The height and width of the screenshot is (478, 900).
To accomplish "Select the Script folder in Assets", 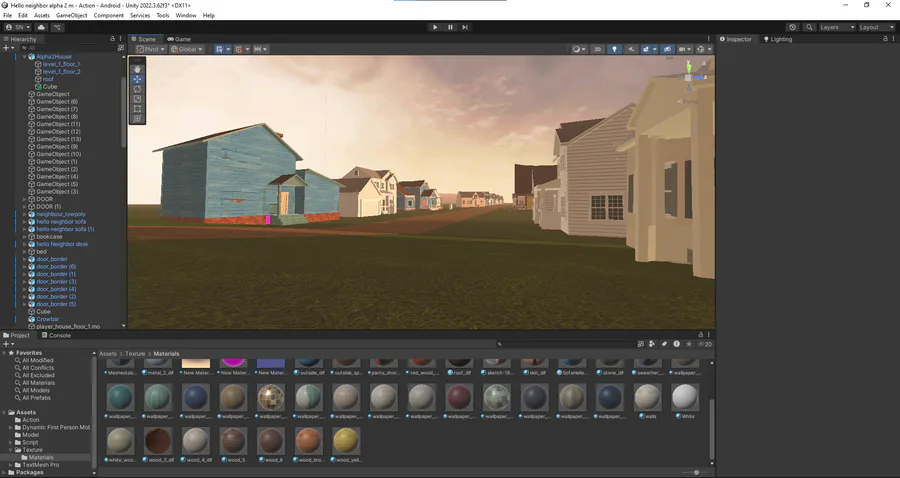I will tap(30, 442).
